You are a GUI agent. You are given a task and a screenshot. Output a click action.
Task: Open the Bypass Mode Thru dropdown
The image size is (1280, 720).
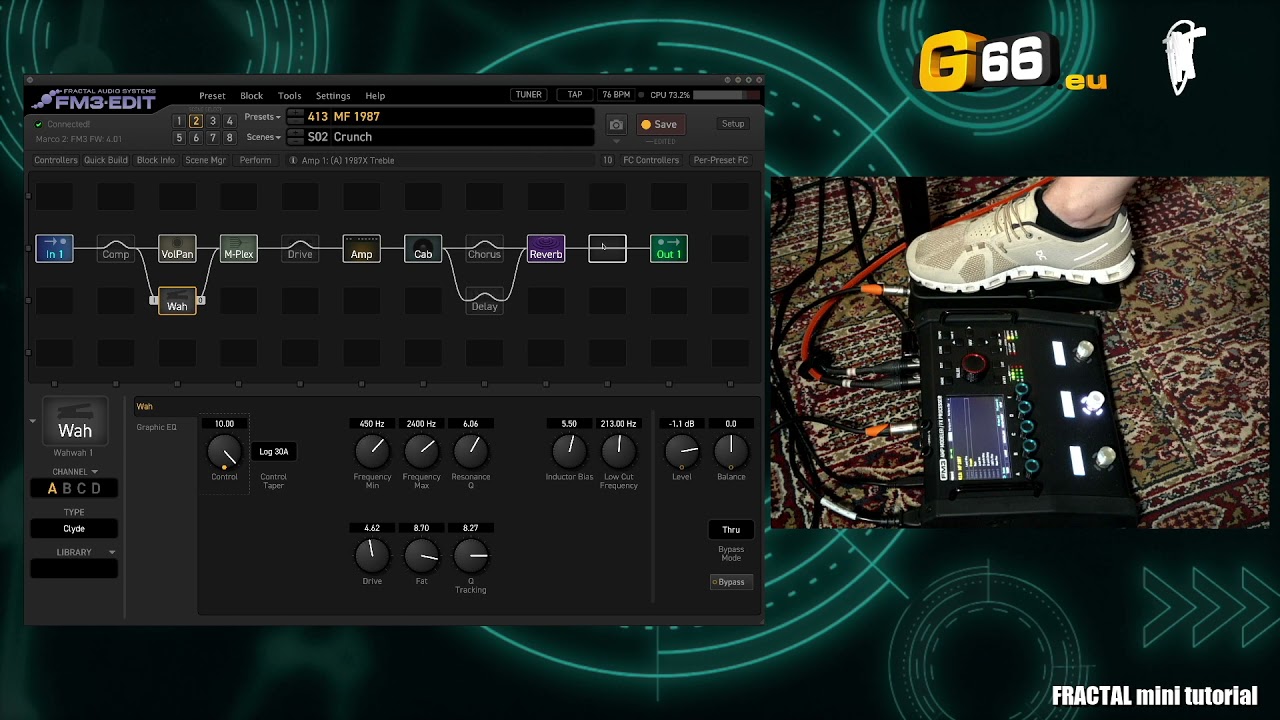pos(731,530)
